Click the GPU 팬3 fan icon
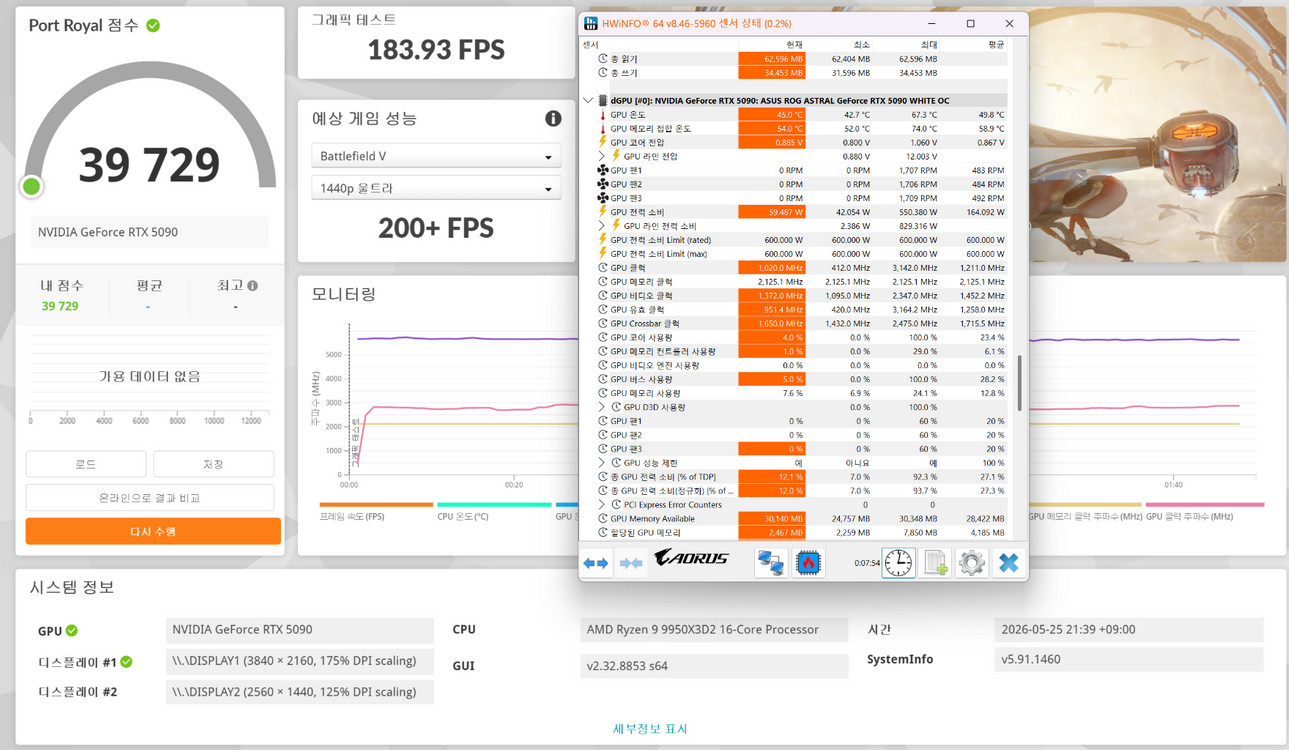1289x750 pixels. [602, 198]
